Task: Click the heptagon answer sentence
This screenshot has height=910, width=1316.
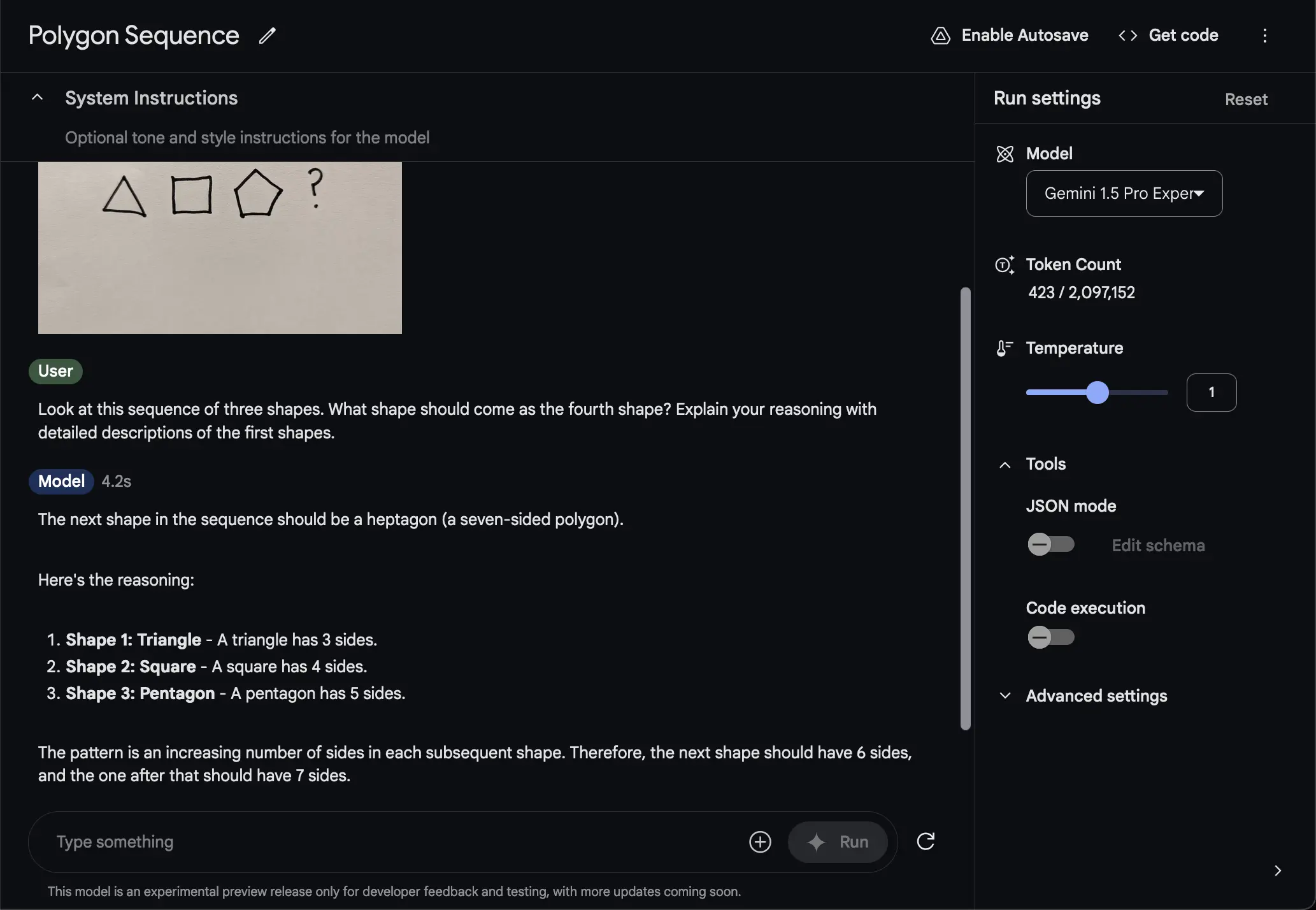Action: [x=331, y=519]
